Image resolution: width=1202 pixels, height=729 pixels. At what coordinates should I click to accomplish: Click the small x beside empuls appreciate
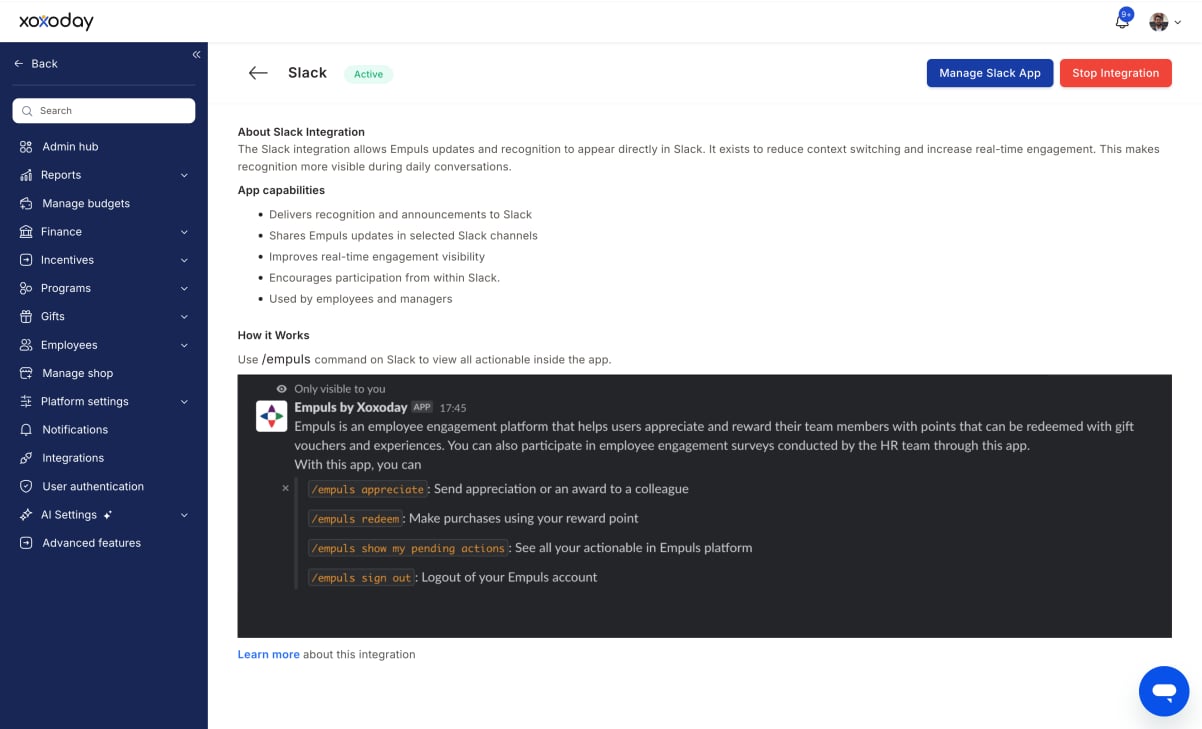click(285, 488)
